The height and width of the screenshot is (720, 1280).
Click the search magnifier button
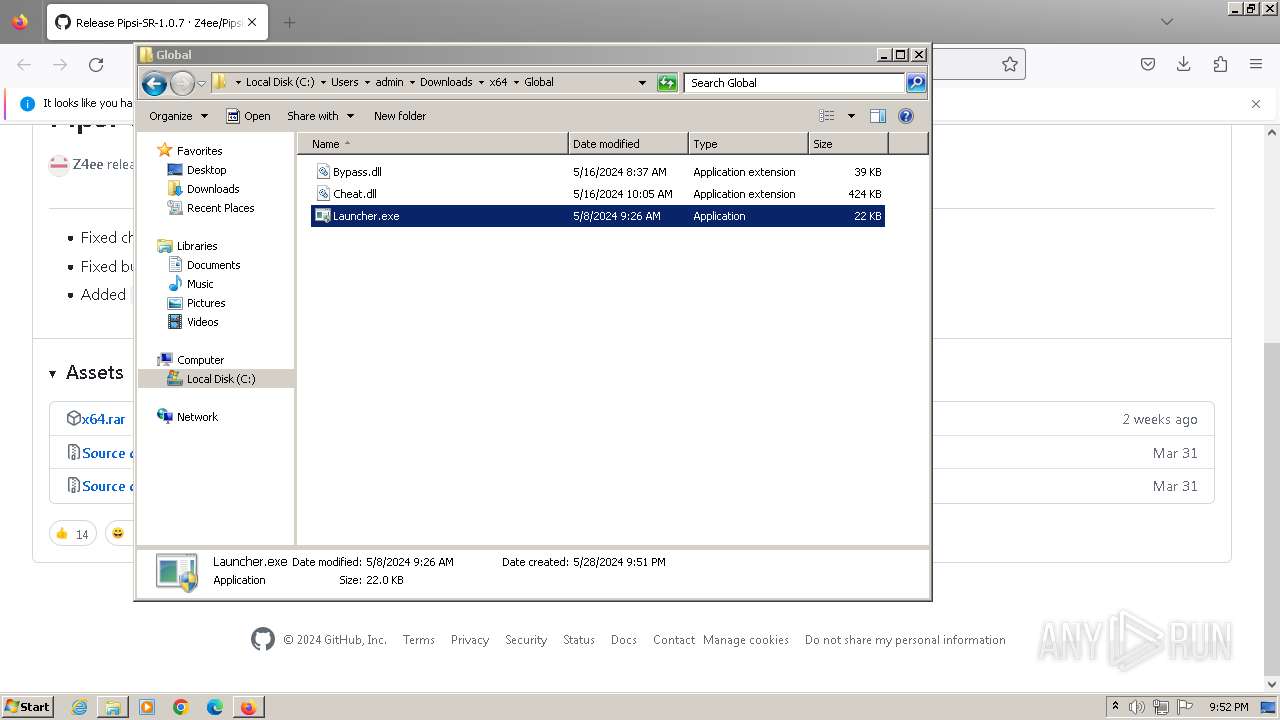tap(916, 83)
